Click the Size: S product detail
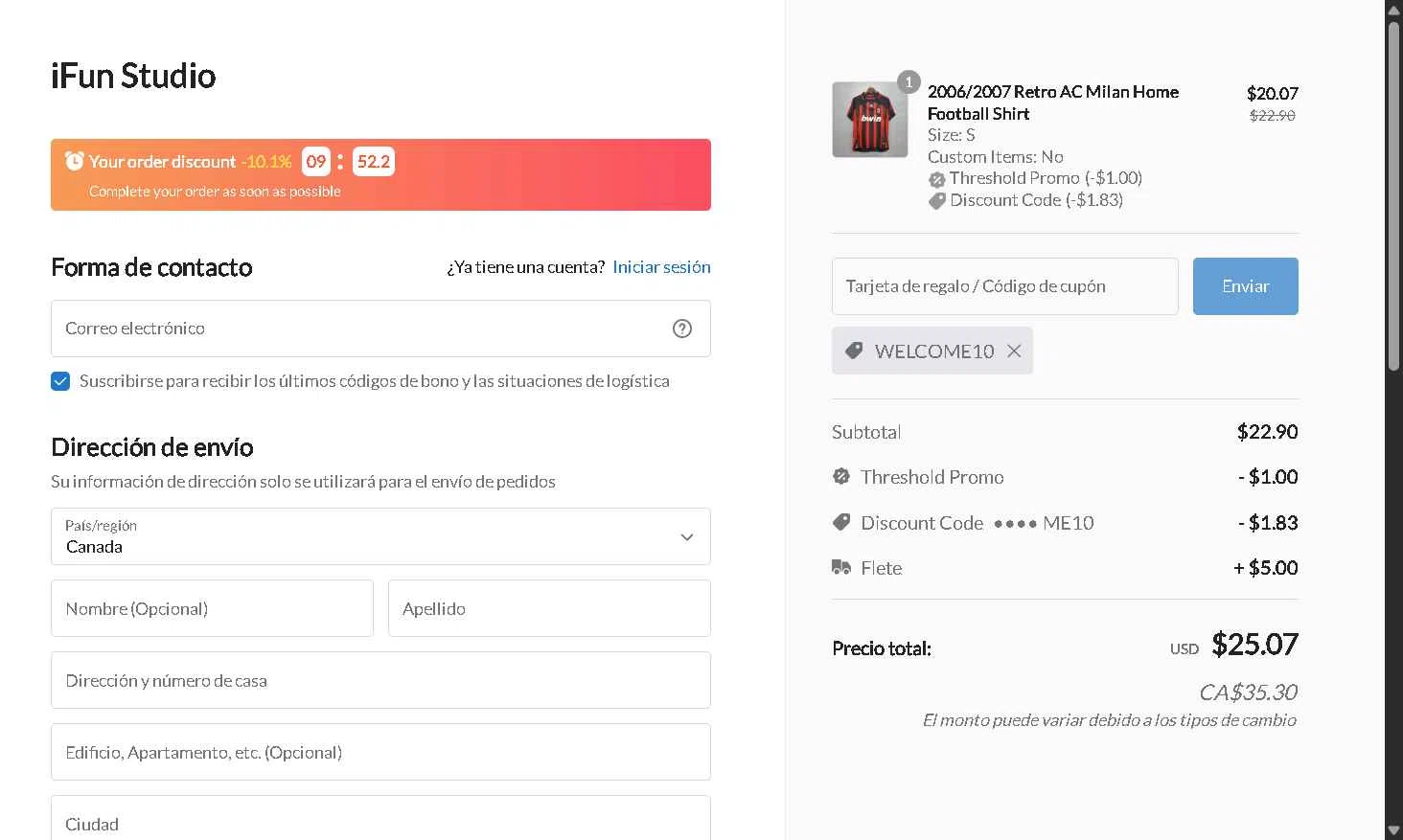Screen dimensions: 1403x840 [x=952, y=135]
